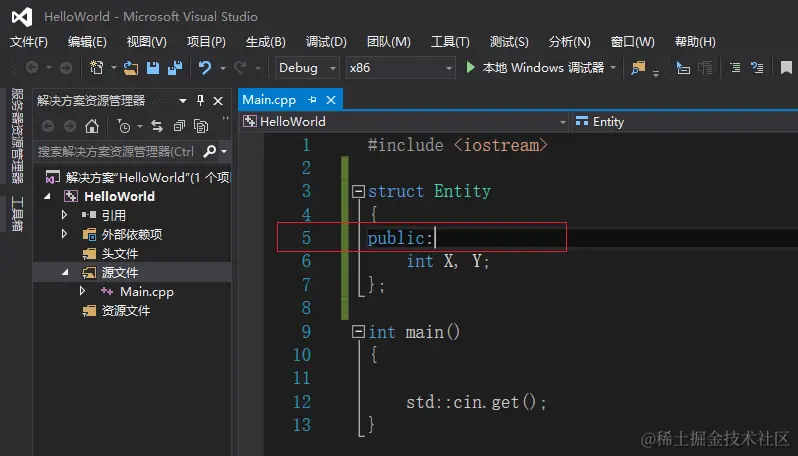Viewport: 798px width, 456px height.
Task: Click the Solution Explorer back arrow
Action: tap(48, 126)
